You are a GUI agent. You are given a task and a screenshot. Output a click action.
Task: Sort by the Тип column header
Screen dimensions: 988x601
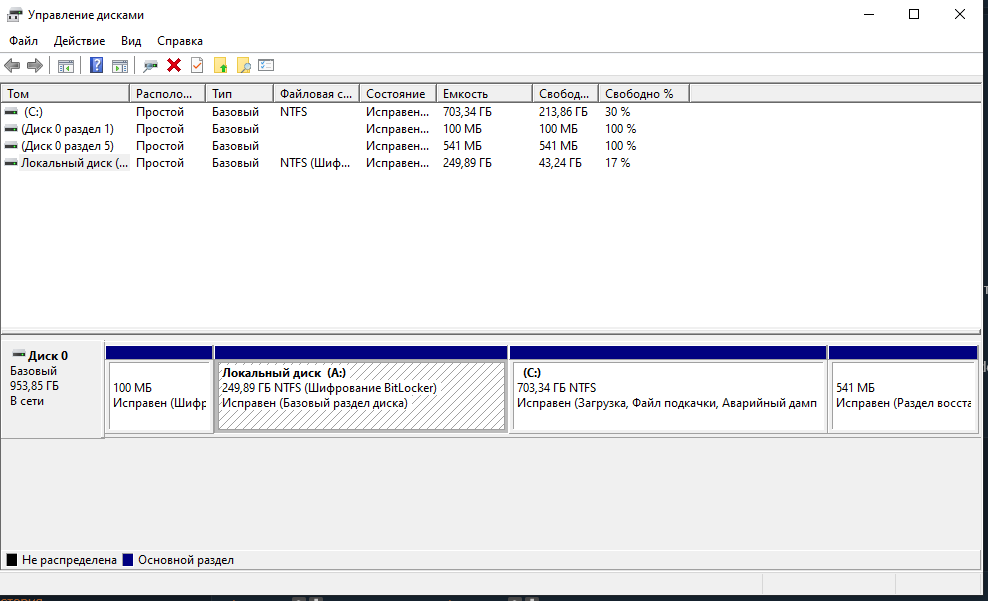pyautogui.click(x=239, y=94)
